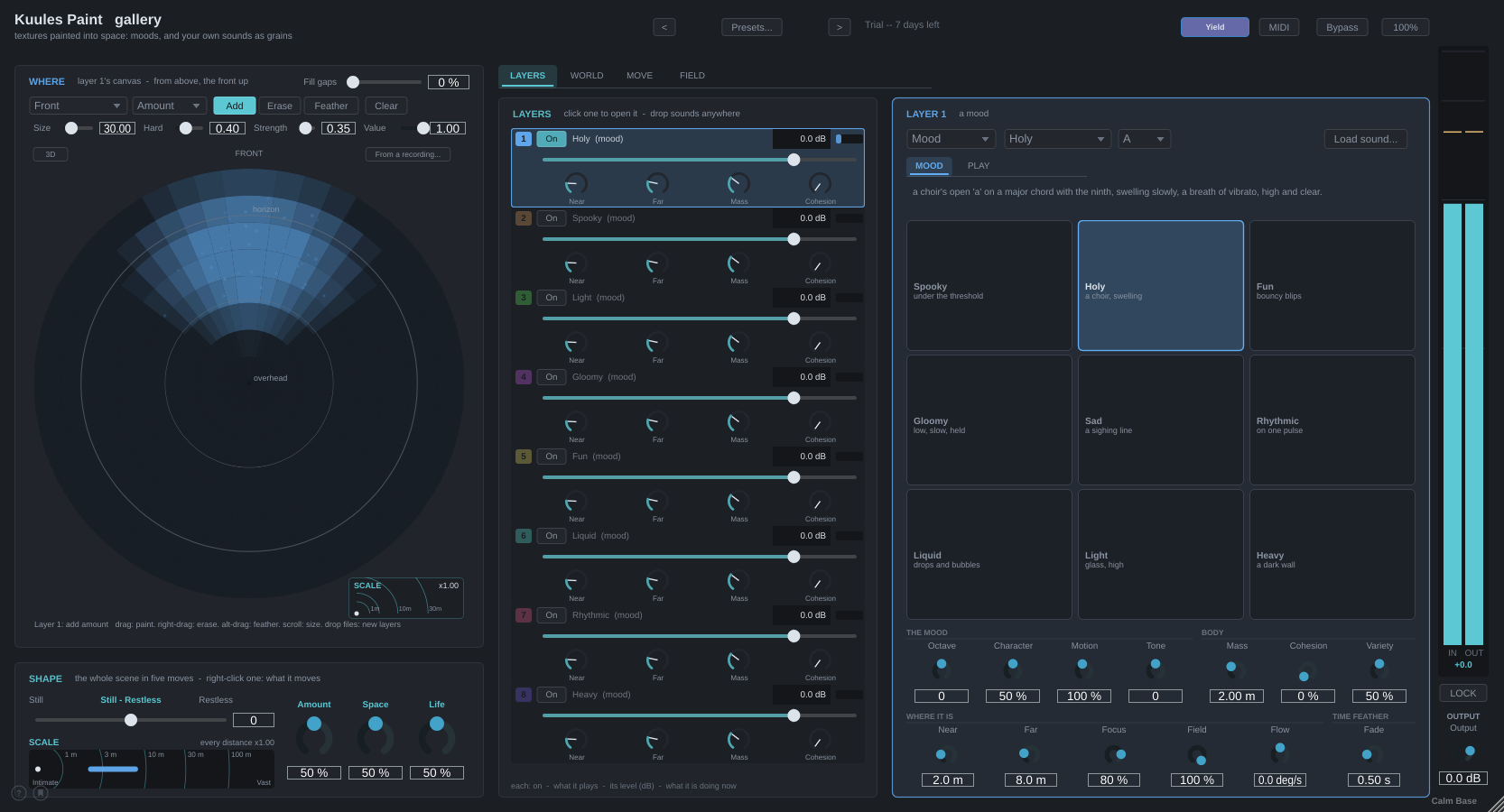Screen dimensions: 1504x812
Task: Toggle the On switch for Holy layer
Action: coord(552,139)
